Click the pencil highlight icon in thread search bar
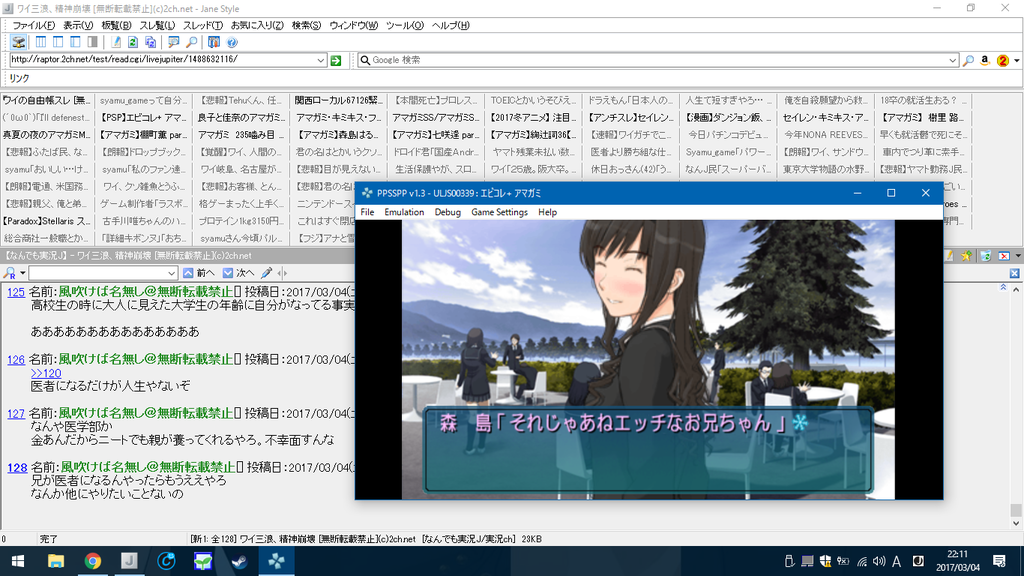This screenshot has width=1024, height=576. tap(266, 273)
